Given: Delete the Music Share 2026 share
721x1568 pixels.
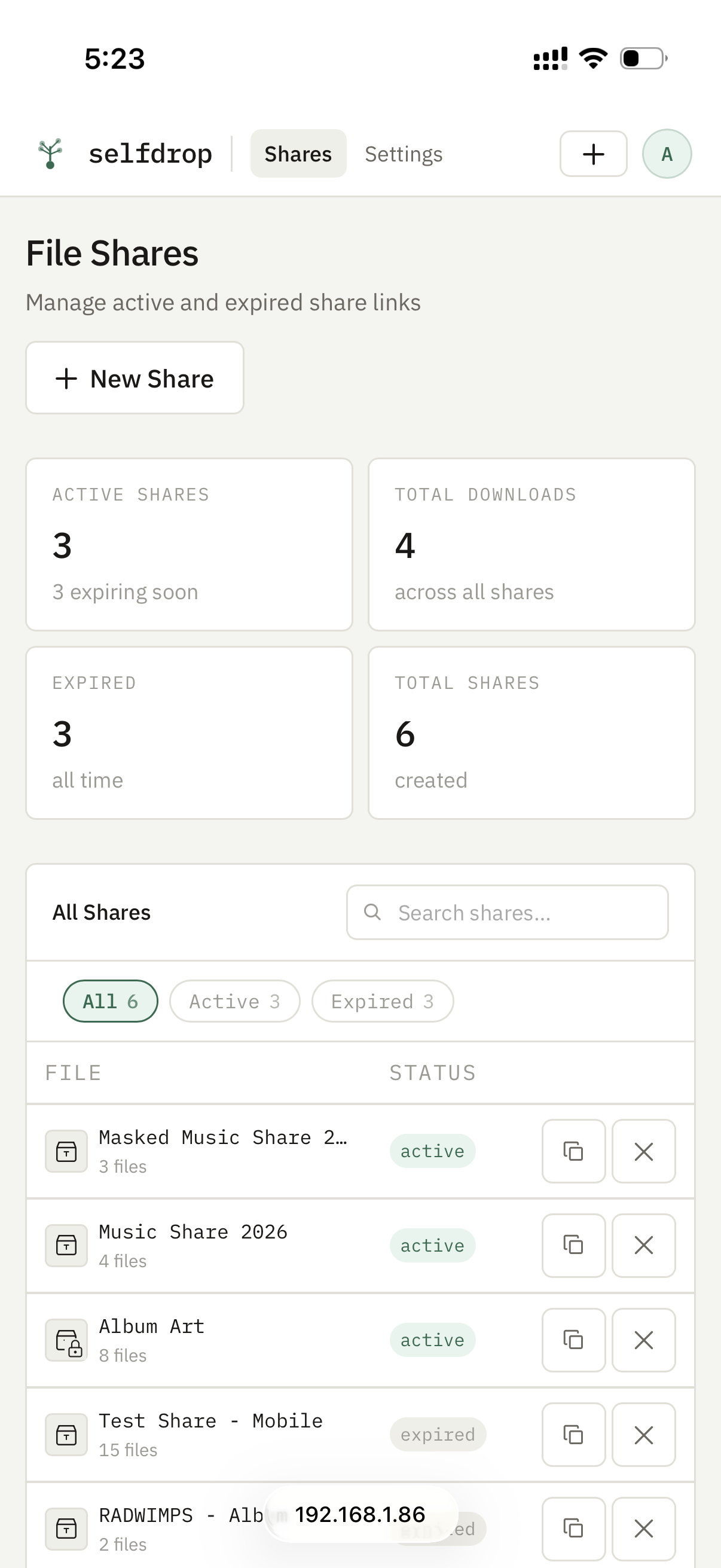Looking at the screenshot, I should click(643, 1246).
